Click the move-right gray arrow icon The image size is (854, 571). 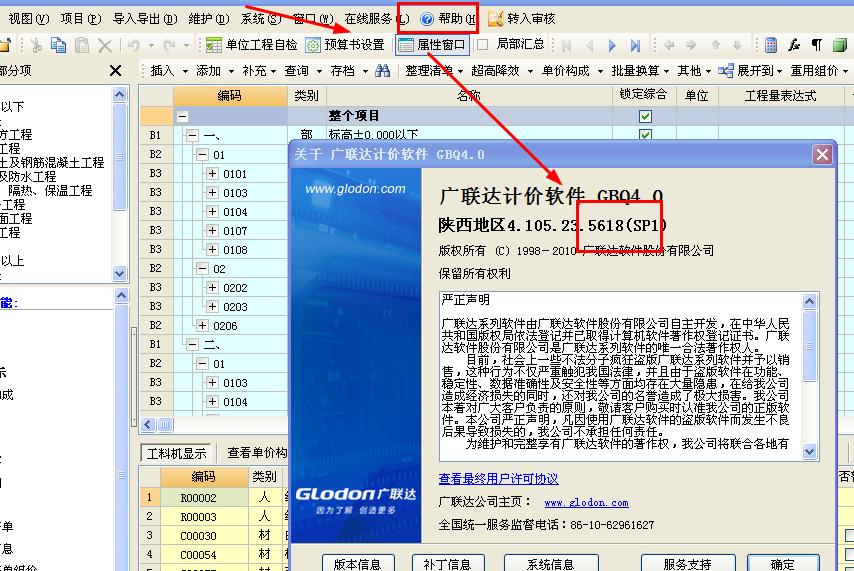point(691,45)
